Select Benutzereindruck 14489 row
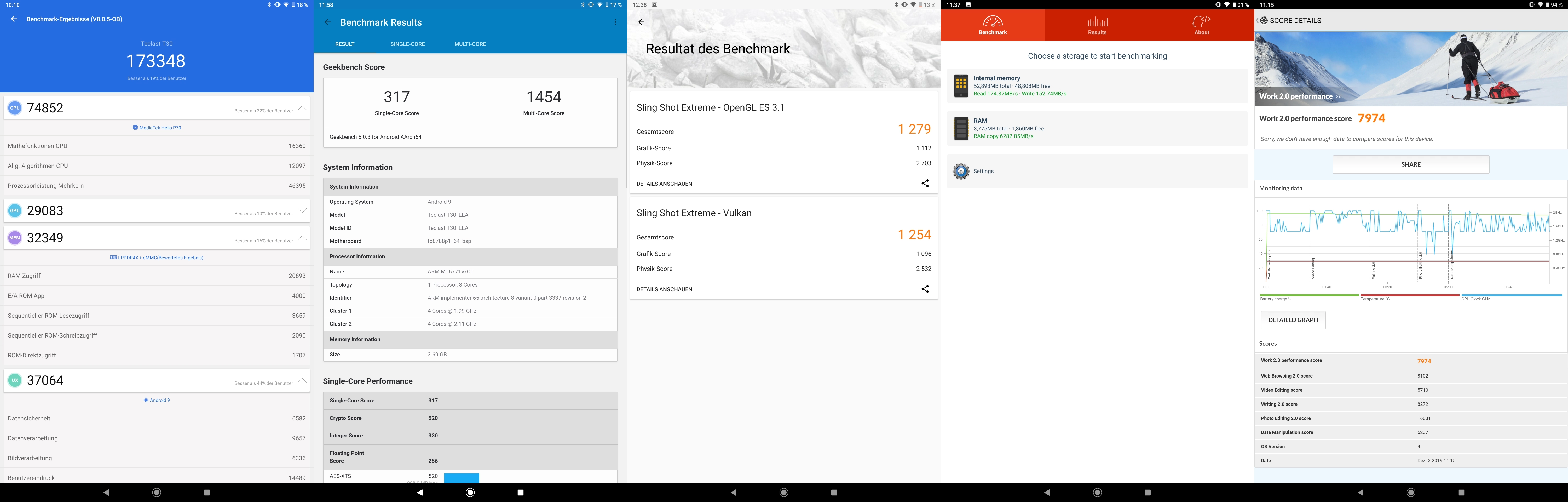 click(x=157, y=477)
